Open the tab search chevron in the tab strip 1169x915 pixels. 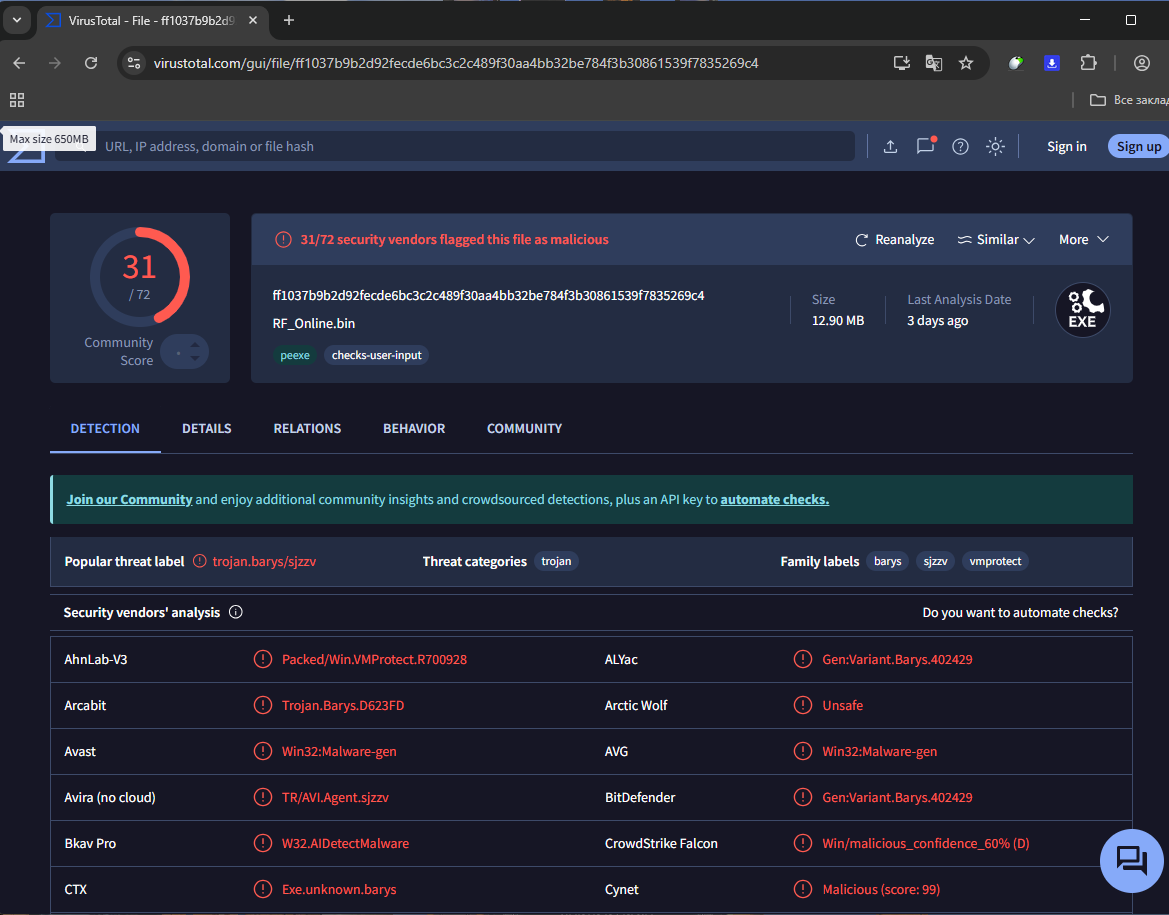pos(16,20)
